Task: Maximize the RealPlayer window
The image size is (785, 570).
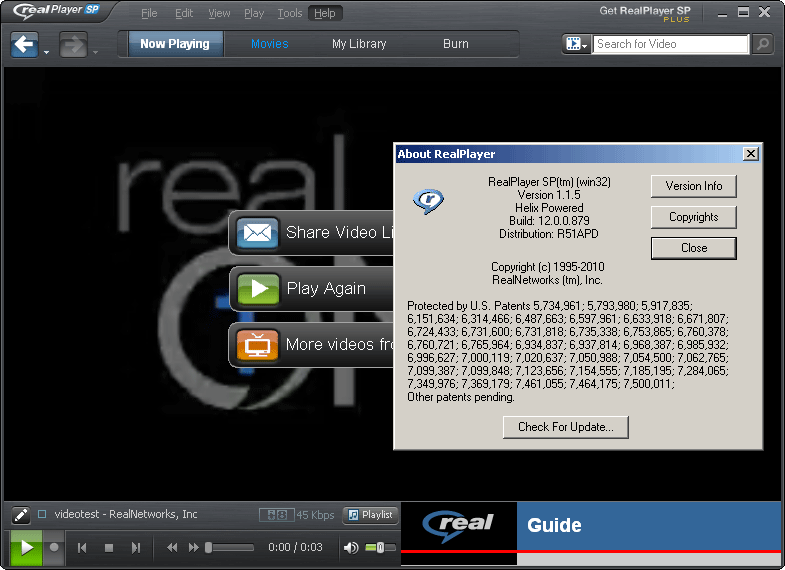Action: 743,12
